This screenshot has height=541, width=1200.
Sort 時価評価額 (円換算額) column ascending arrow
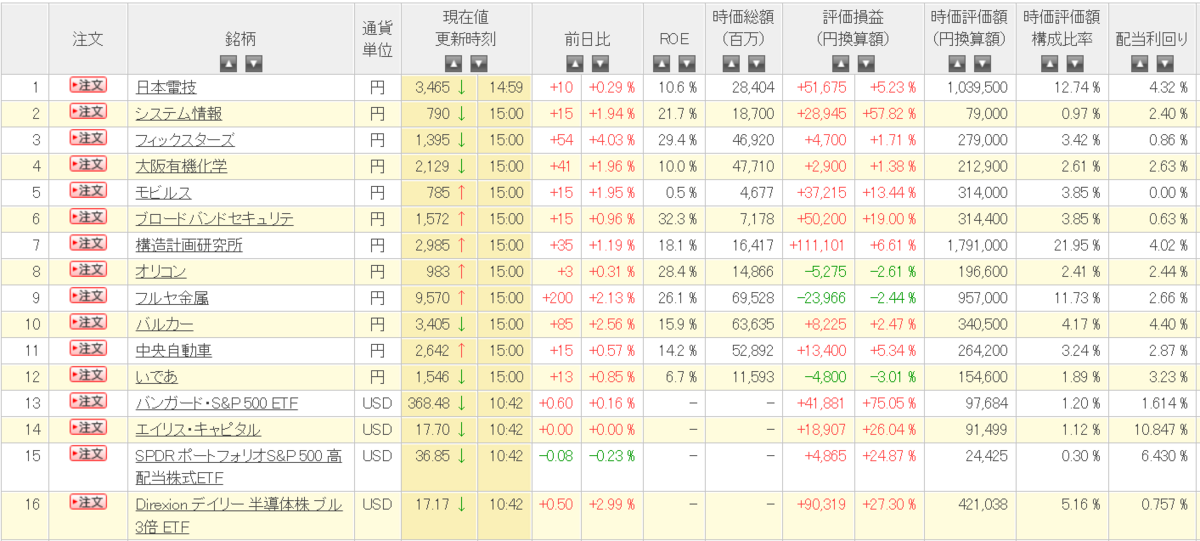click(x=957, y=63)
